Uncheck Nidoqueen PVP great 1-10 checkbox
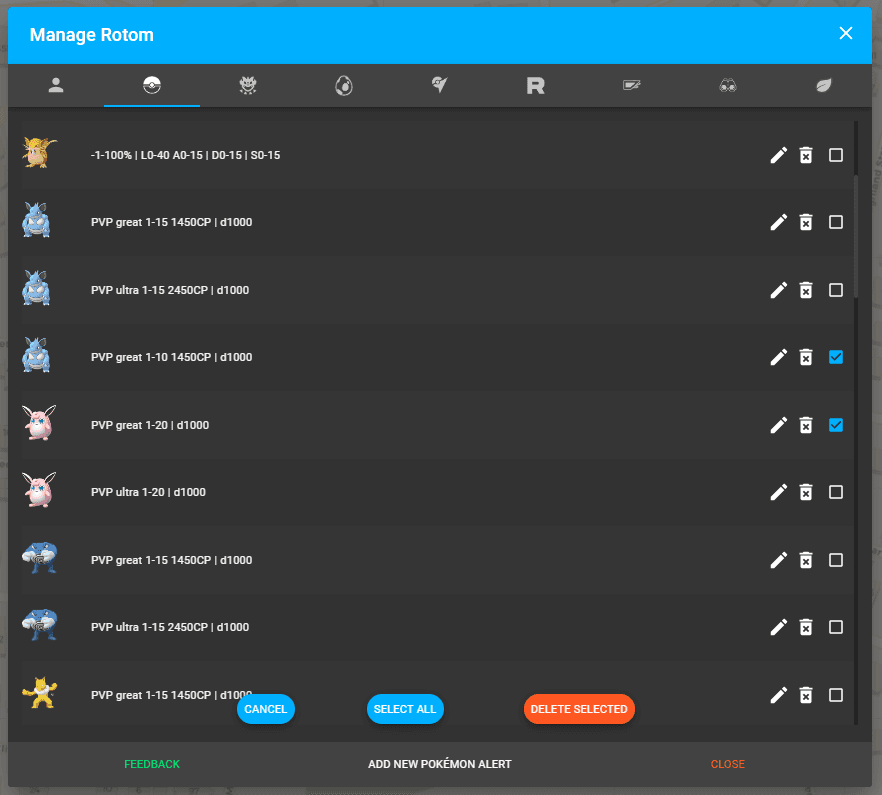The image size is (882, 795). pyautogui.click(x=836, y=357)
